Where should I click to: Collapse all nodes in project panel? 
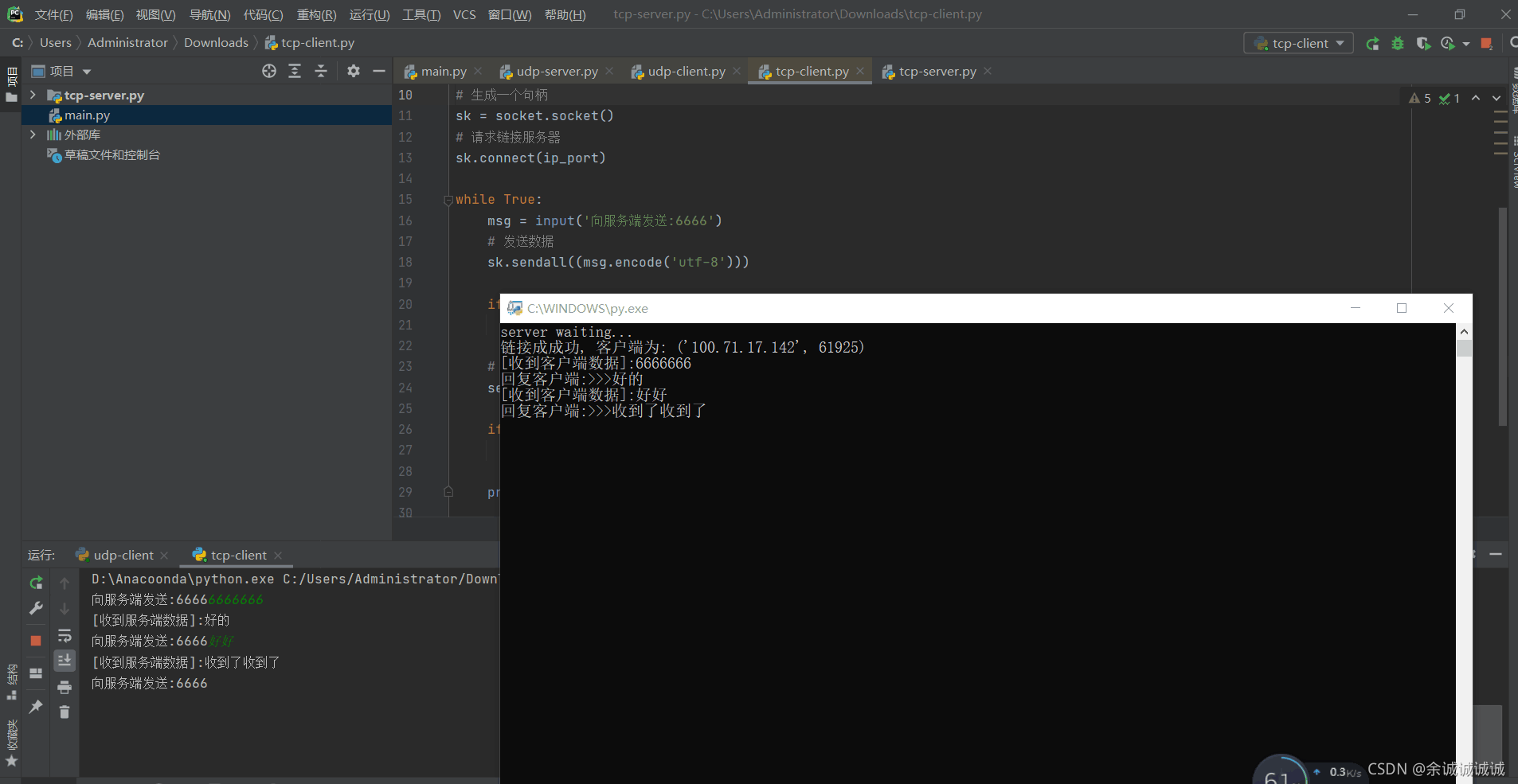321,72
